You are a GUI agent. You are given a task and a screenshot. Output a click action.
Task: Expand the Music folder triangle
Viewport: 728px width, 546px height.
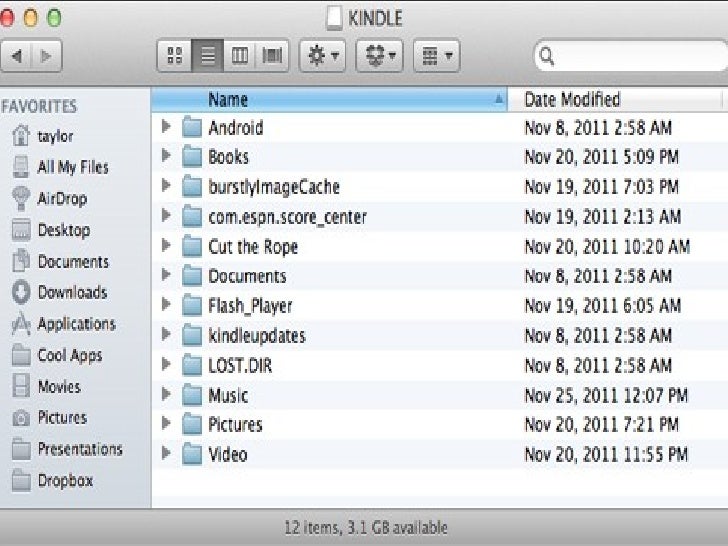(166, 394)
